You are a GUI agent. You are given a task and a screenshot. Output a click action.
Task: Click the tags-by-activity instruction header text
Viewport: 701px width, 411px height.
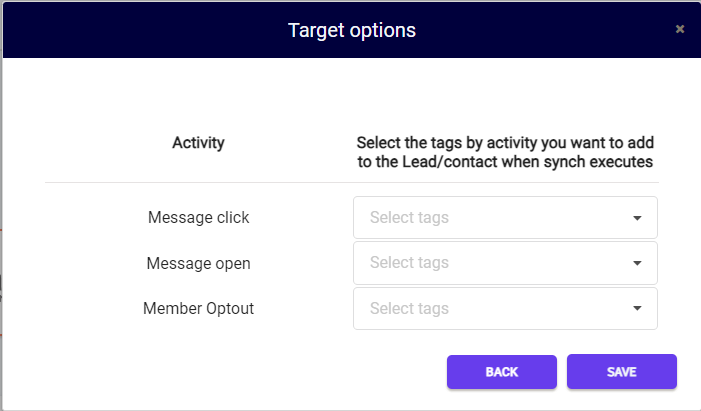click(505, 152)
